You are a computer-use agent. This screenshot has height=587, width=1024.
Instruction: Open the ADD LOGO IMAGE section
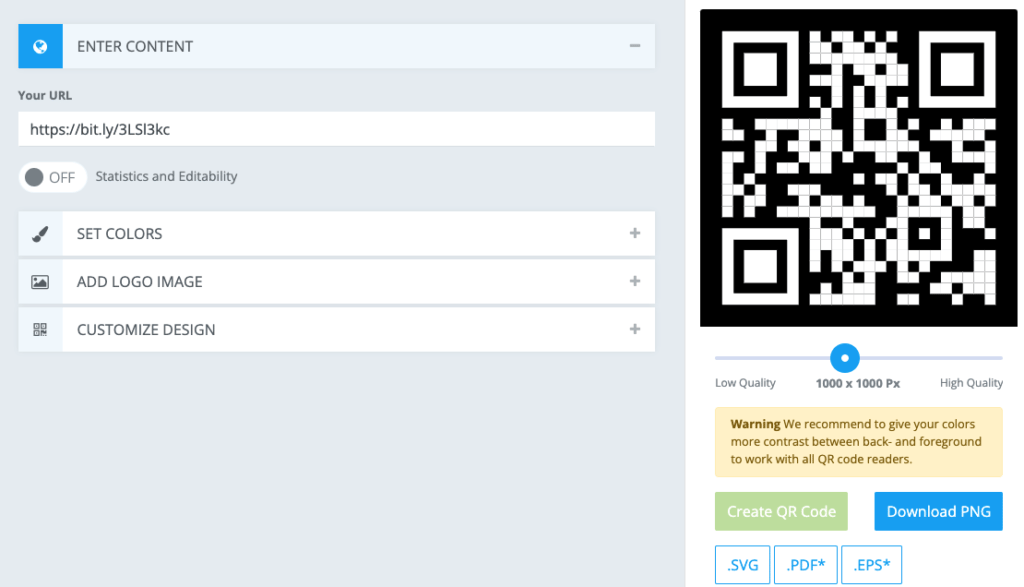(x=336, y=282)
